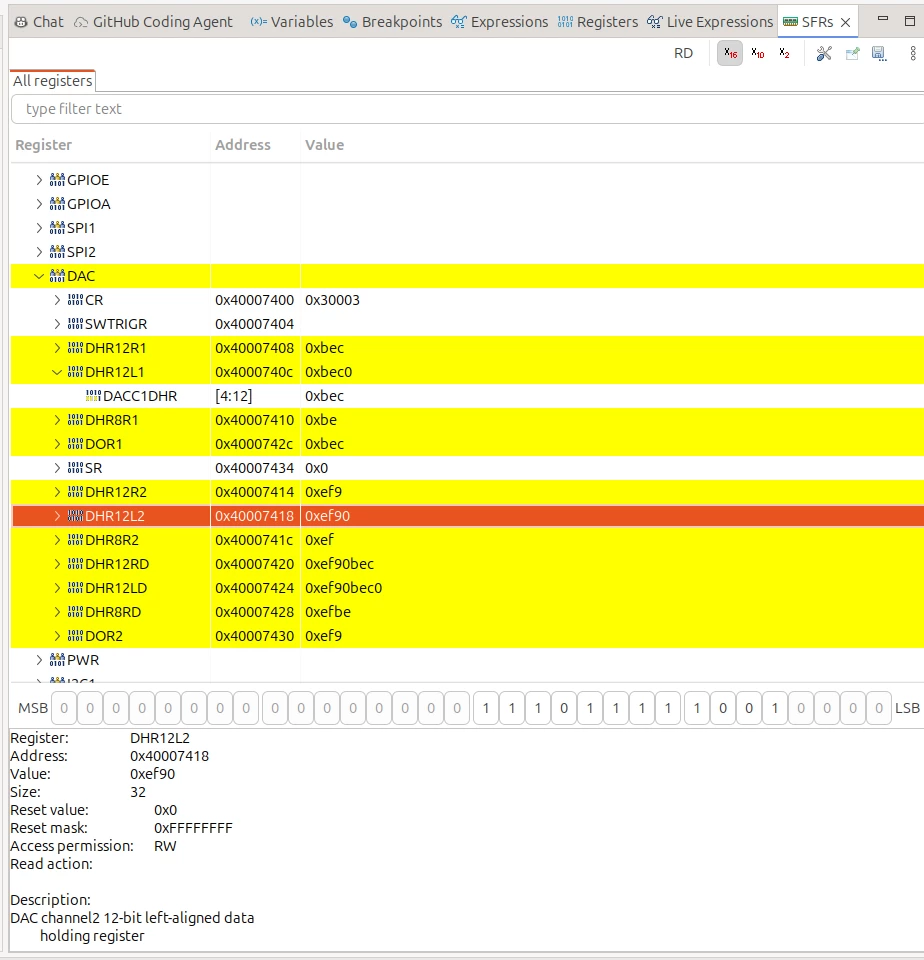This screenshot has width=924, height=960.
Task: Close the SFRs tab
Action: click(846, 22)
